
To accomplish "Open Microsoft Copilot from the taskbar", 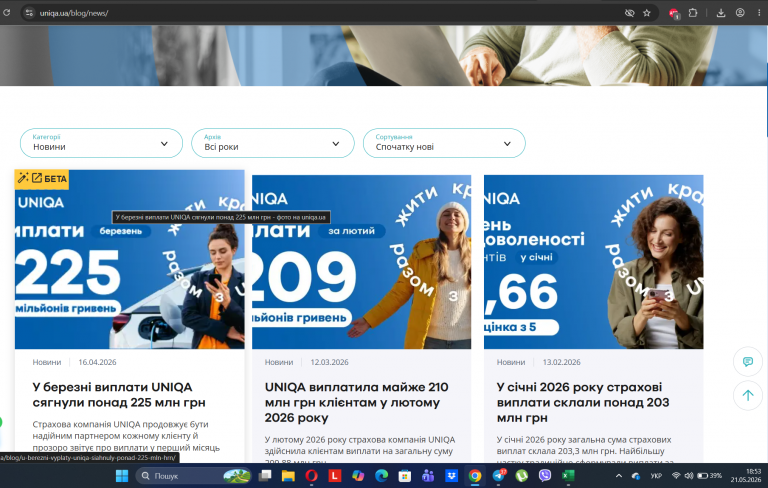I will 358,476.
